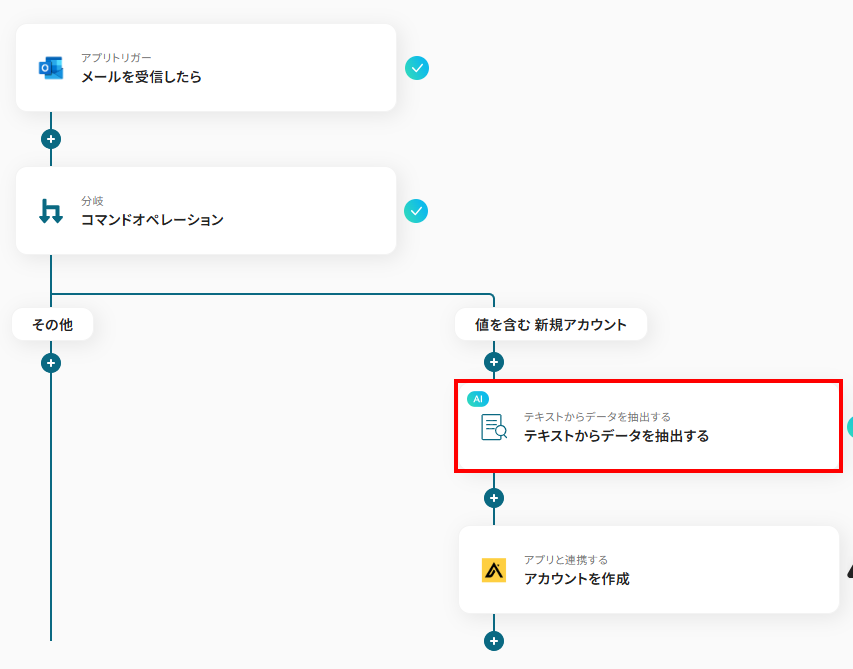Click the plus between extraction and アカウントを作成
The height and width of the screenshot is (669, 853).
click(x=492, y=497)
